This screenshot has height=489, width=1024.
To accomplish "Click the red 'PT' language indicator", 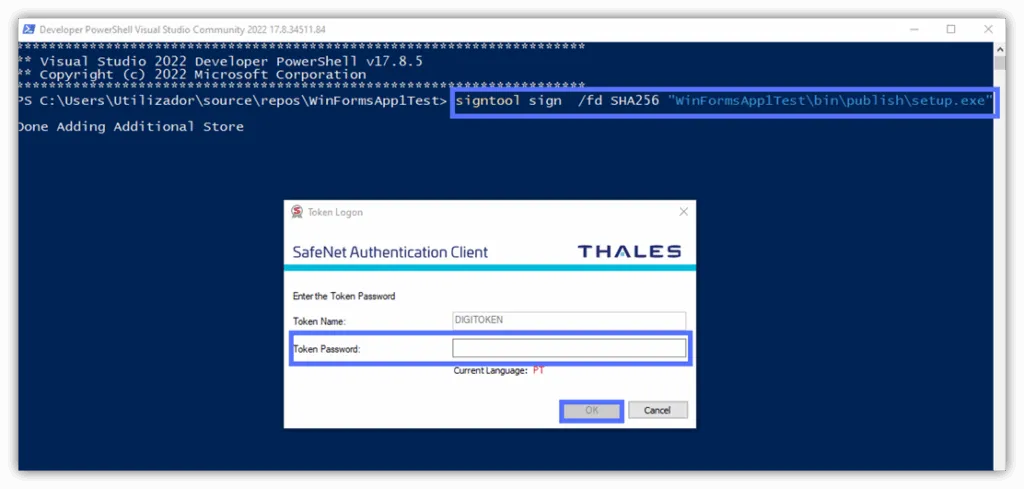I will (x=538, y=371).
